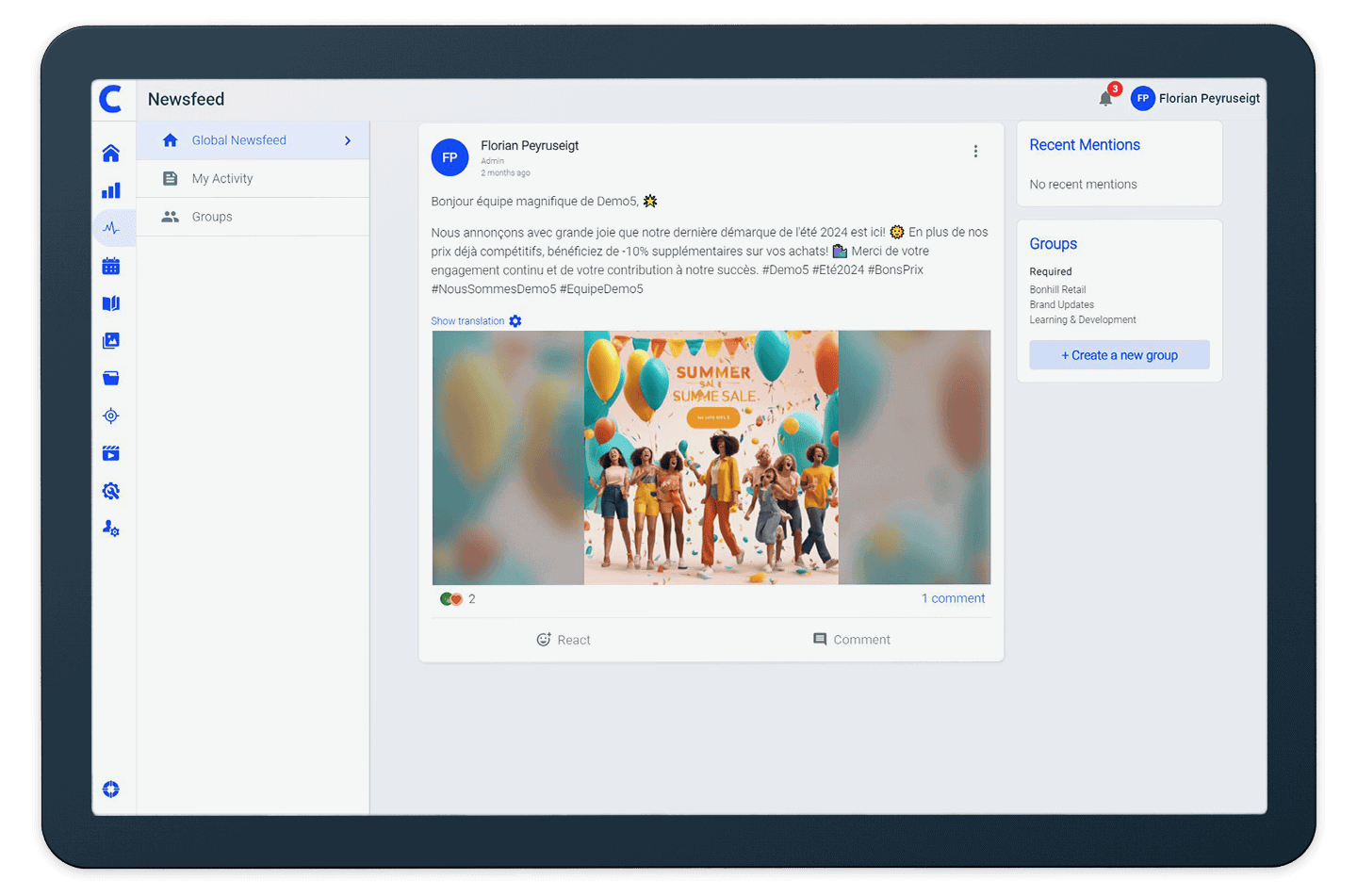This screenshot has width=1357, height=896.
Task: Open Florian Peyruseigt profile menu
Action: [1195, 99]
